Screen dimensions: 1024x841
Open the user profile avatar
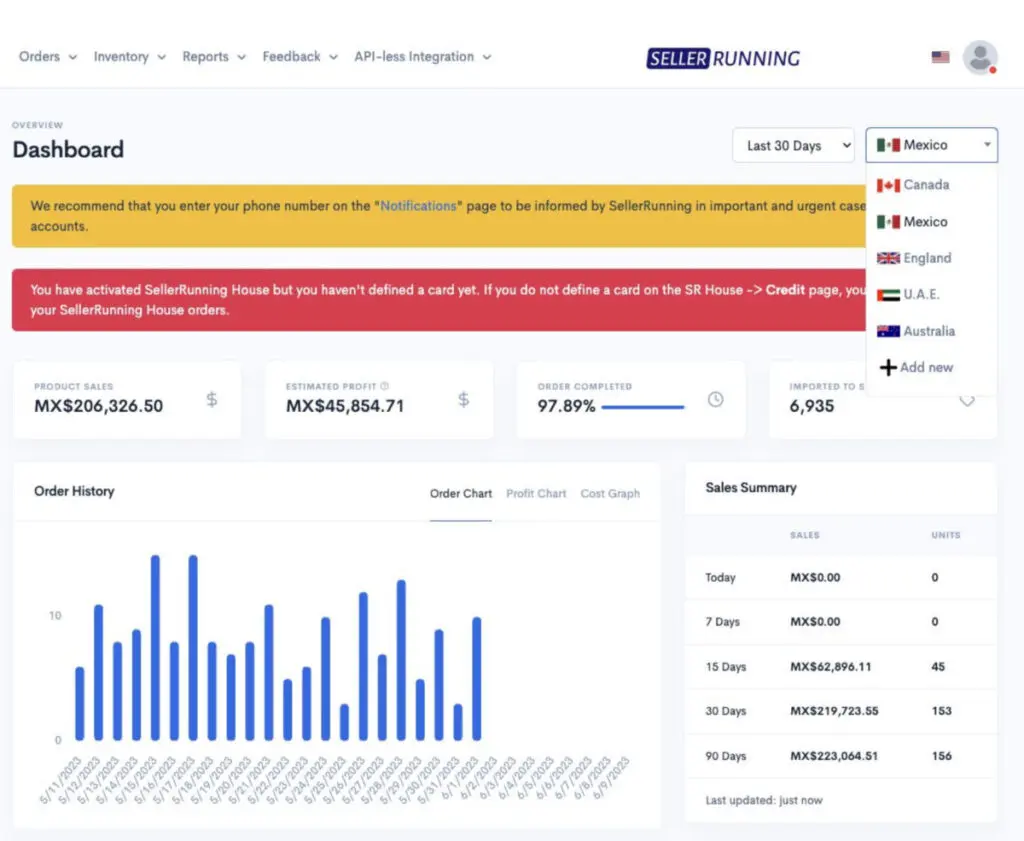[x=979, y=57]
